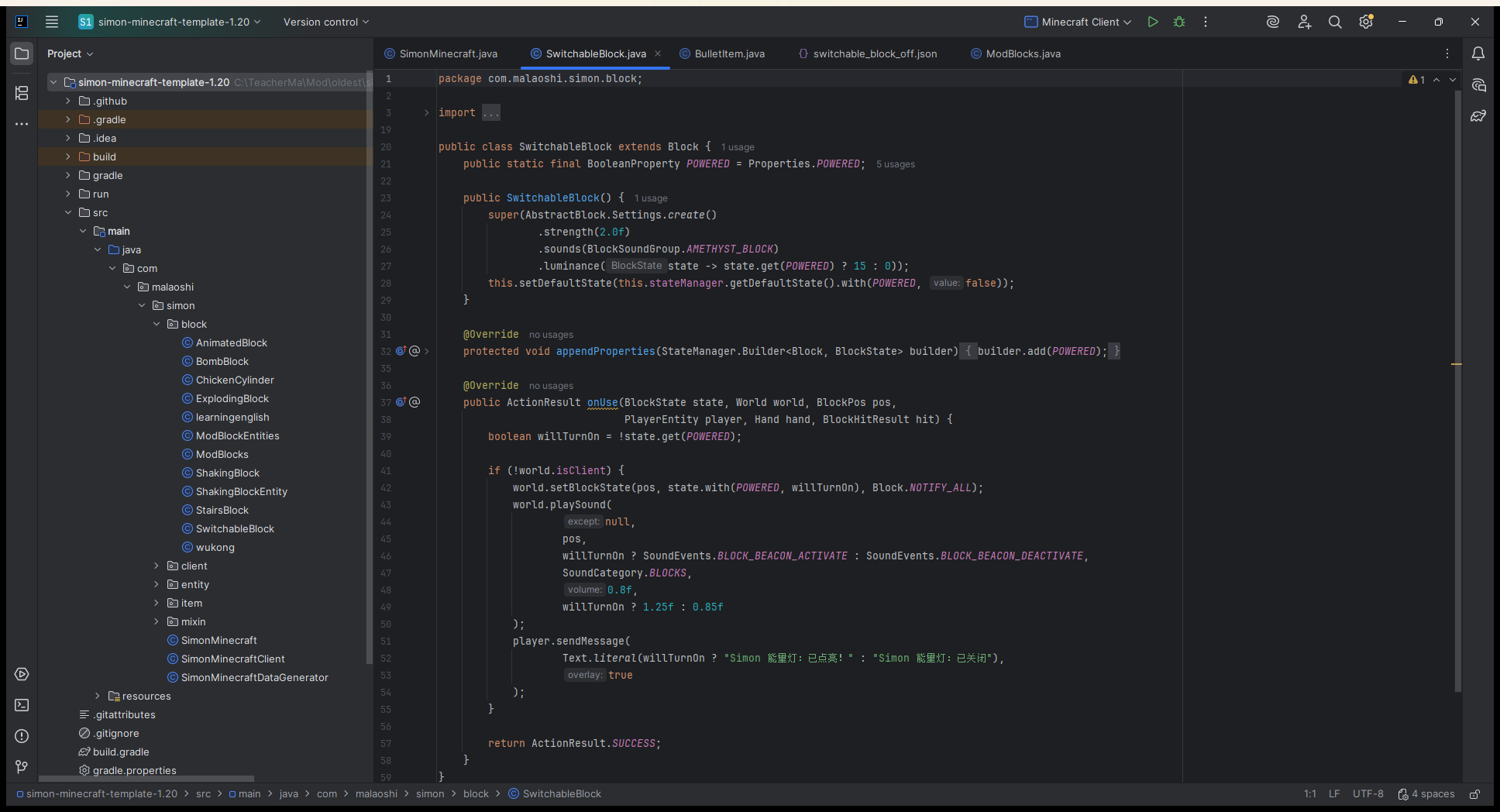This screenshot has height=812, width=1500.
Task: Expand the resources folder
Action: (x=98, y=696)
